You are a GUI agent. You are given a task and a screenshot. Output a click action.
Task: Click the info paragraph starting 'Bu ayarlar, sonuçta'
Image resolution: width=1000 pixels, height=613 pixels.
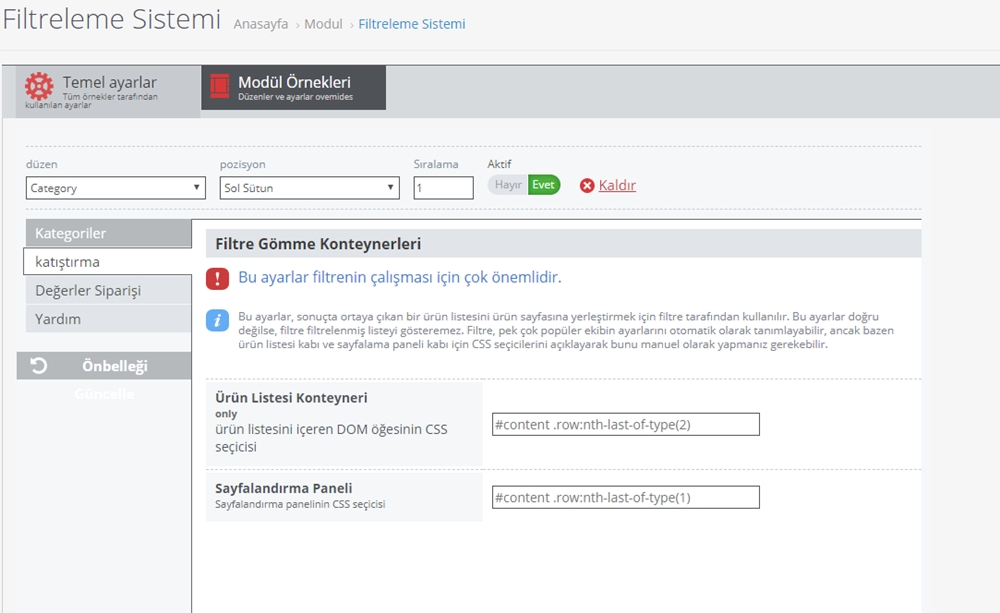[566, 330]
